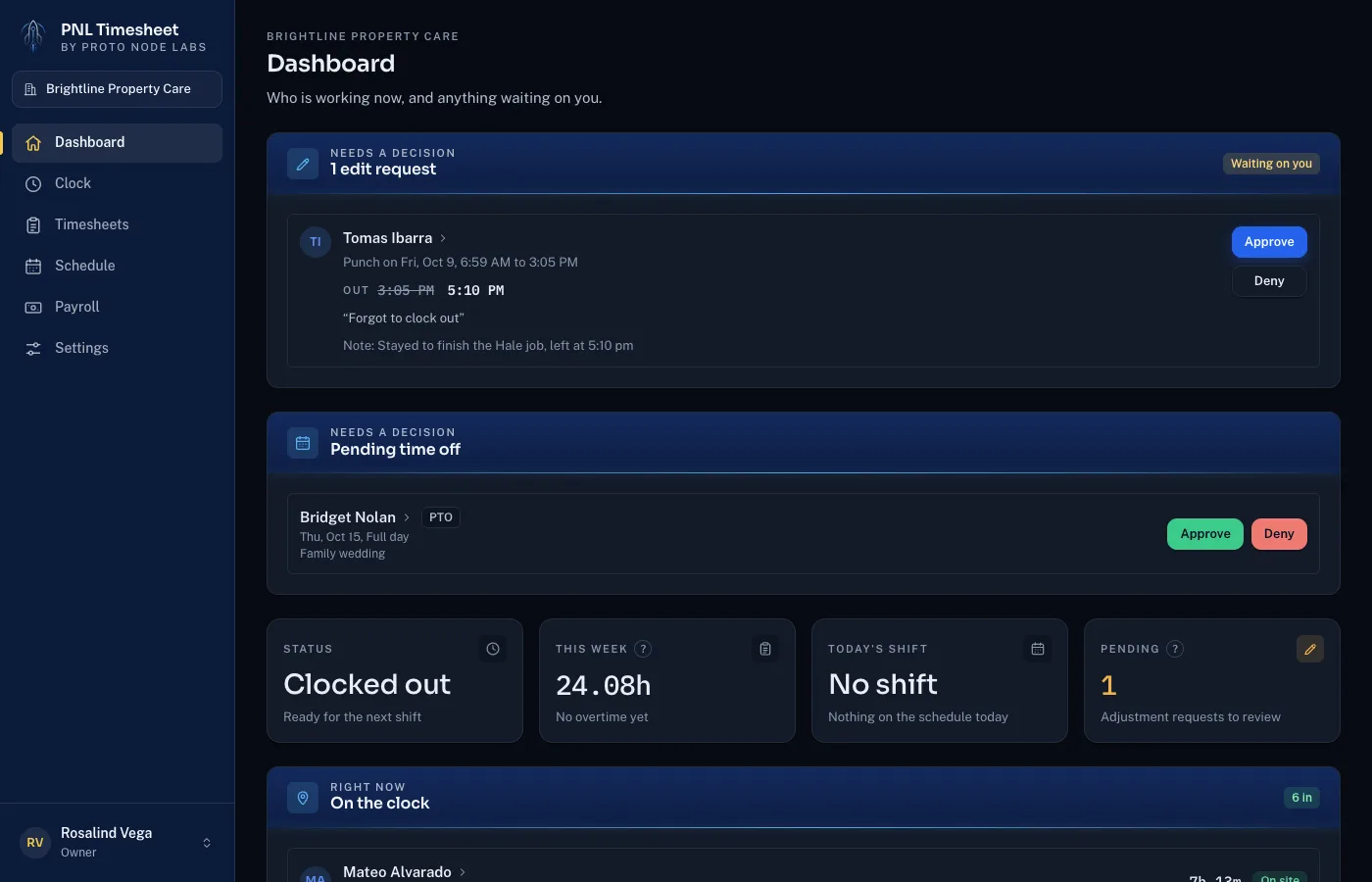Click the Settings sliders icon
Viewport: 1372px width, 882px height.
coord(33,349)
